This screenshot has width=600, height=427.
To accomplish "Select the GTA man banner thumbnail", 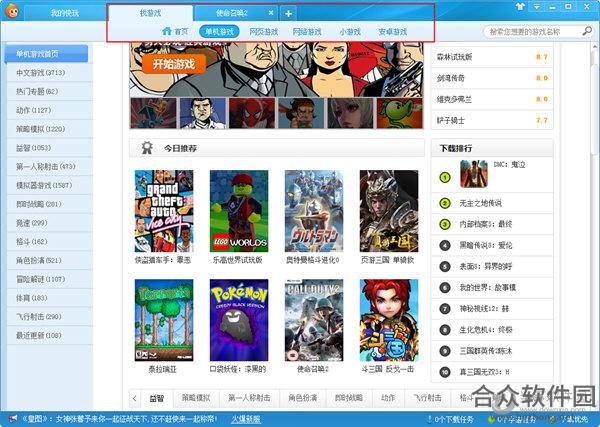I will click(203, 113).
